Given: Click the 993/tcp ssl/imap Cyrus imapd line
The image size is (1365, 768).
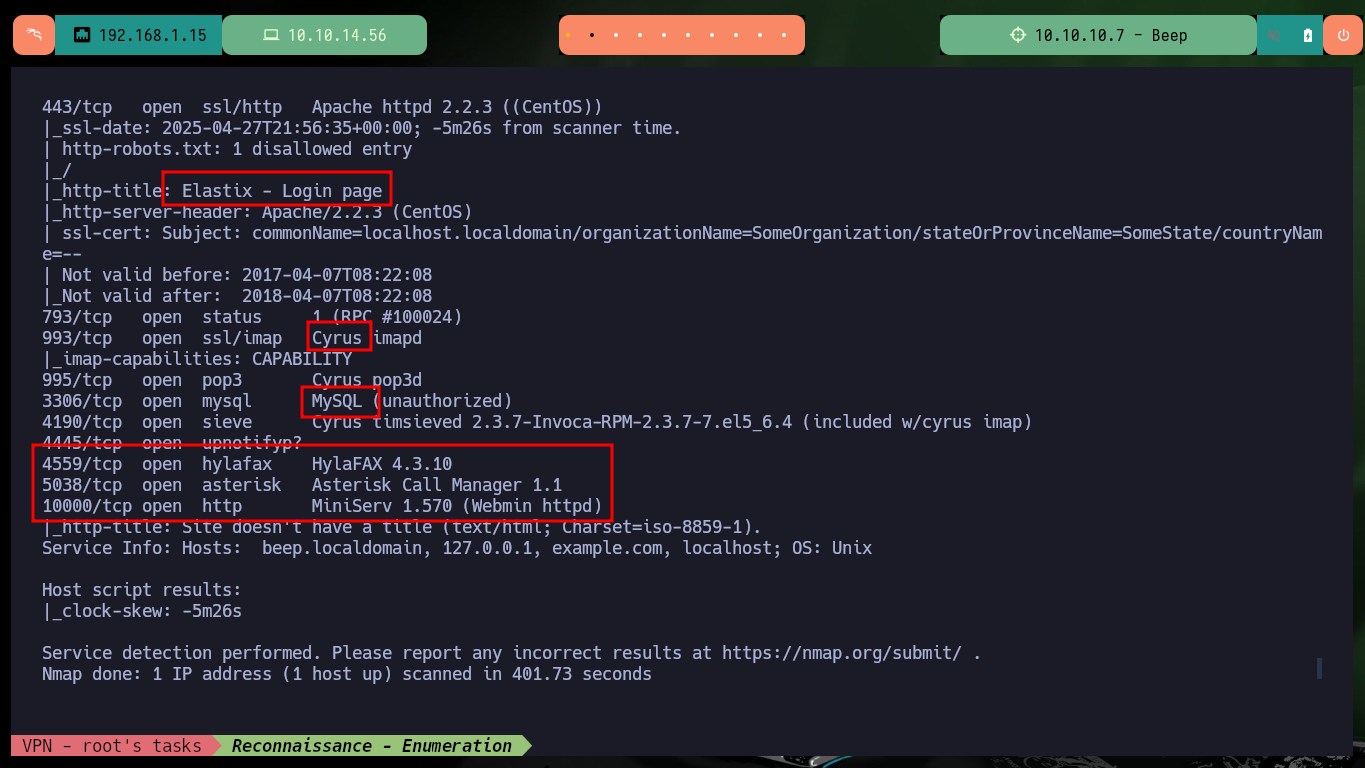Looking at the screenshot, I should pos(232,338).
